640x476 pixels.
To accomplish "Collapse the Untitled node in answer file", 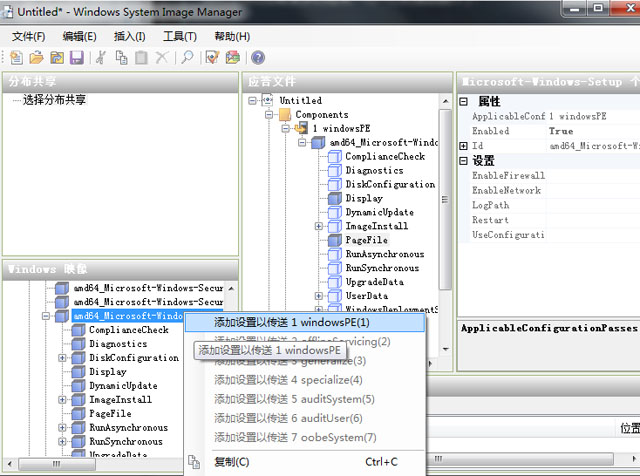I will [252, 100].
